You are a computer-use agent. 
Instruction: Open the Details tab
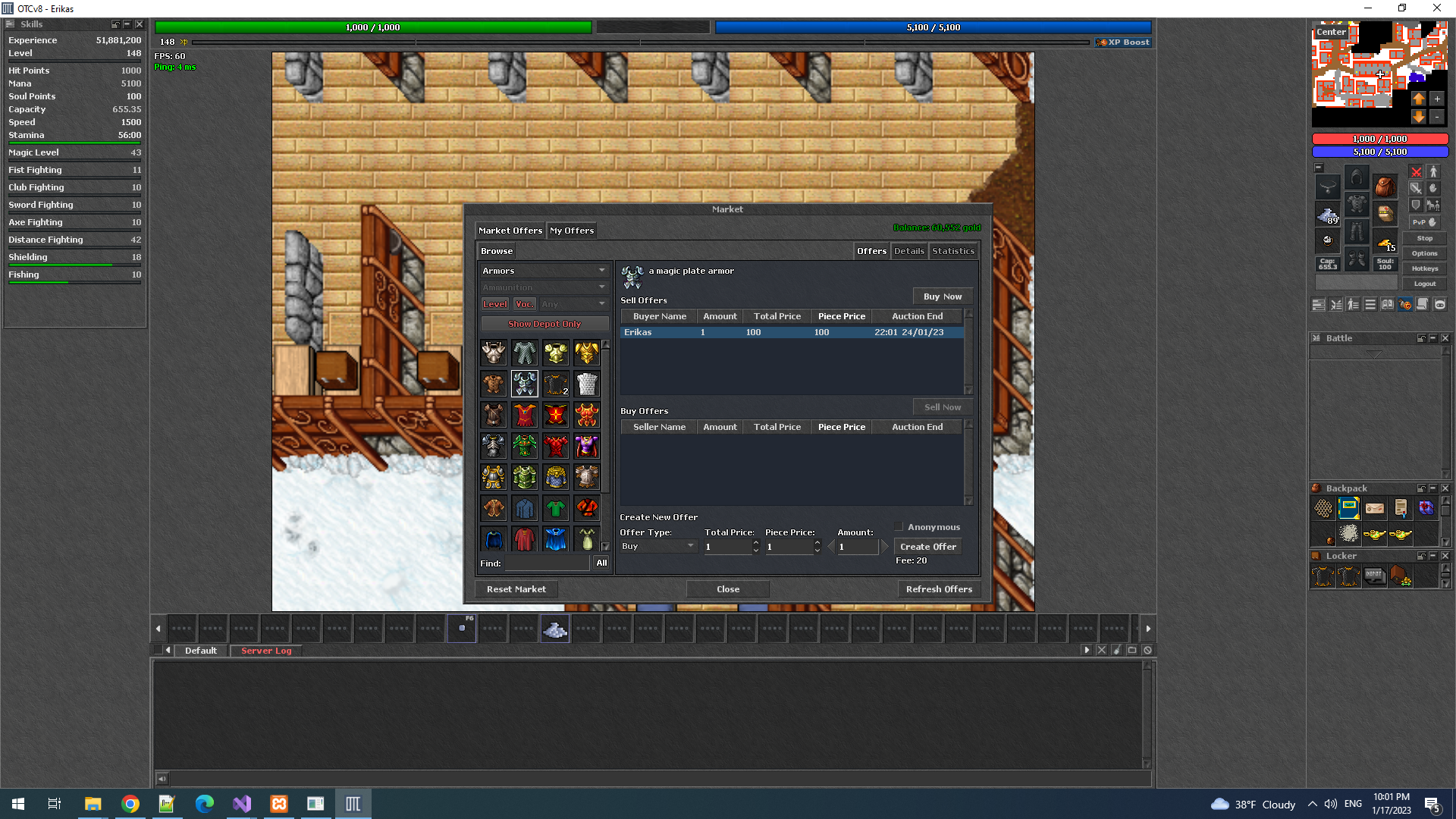(909, 251)
